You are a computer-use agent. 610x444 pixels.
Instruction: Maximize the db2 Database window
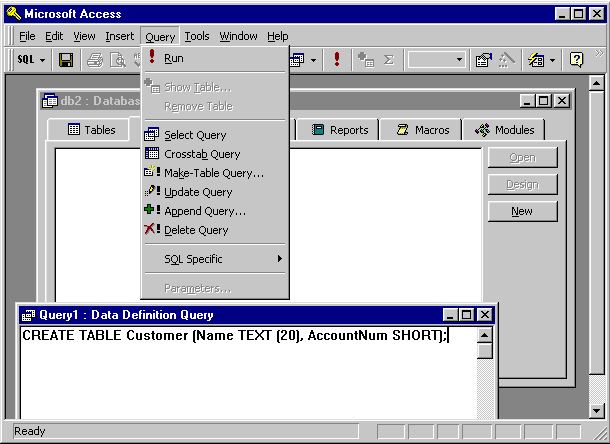[544, 101]
